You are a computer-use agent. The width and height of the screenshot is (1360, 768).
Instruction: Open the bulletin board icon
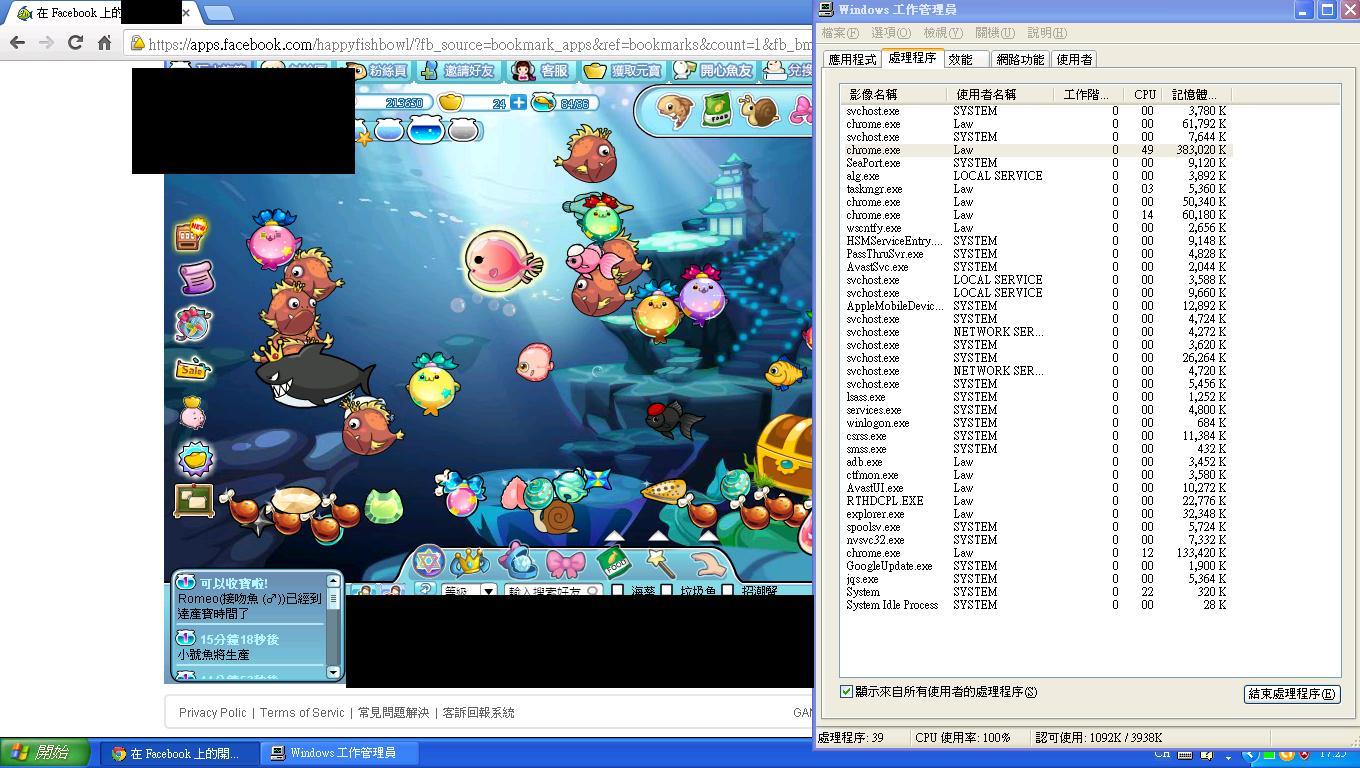pyautogui.click(x=193, y=500)
